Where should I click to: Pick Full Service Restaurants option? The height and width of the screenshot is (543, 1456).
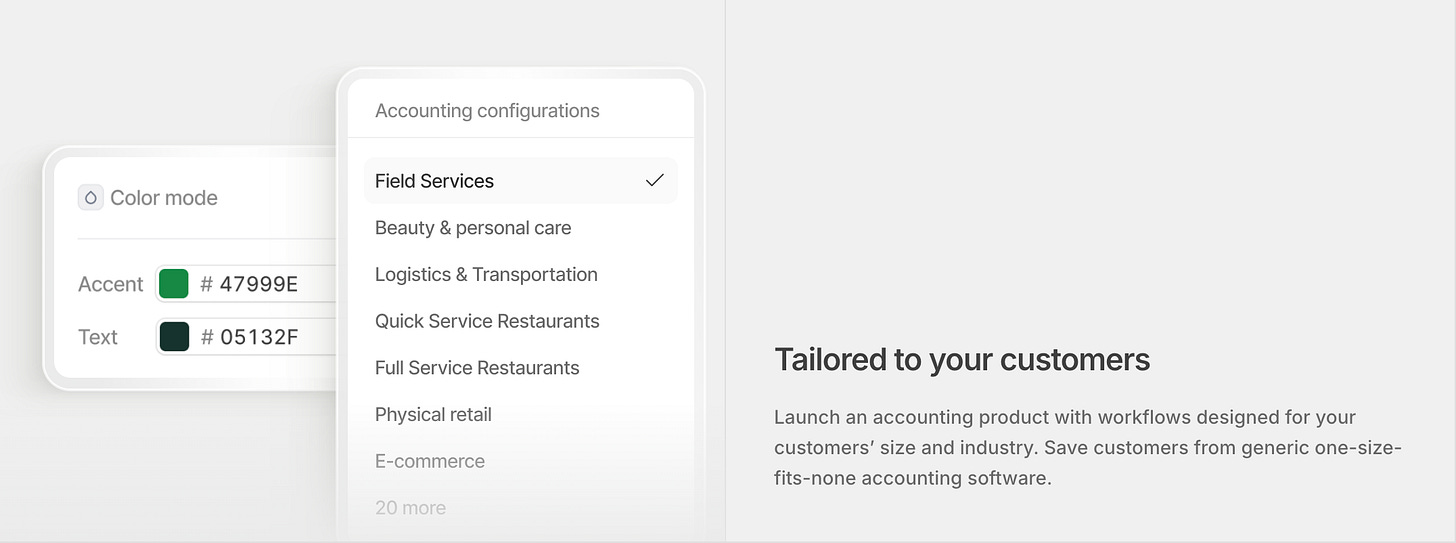(477, 368)
